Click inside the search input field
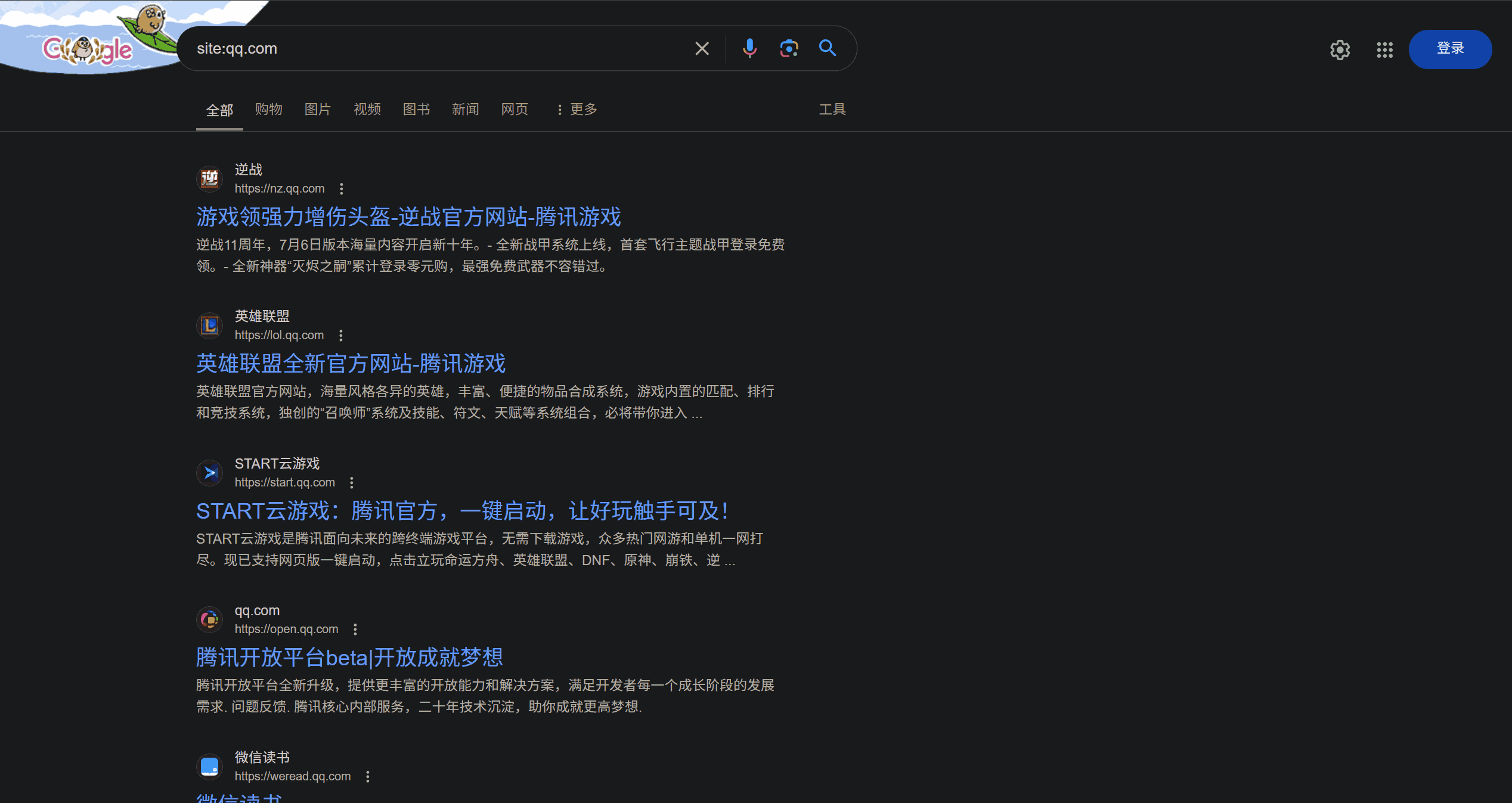Viewport: 1512px width, 803px height. click(417, 48)
